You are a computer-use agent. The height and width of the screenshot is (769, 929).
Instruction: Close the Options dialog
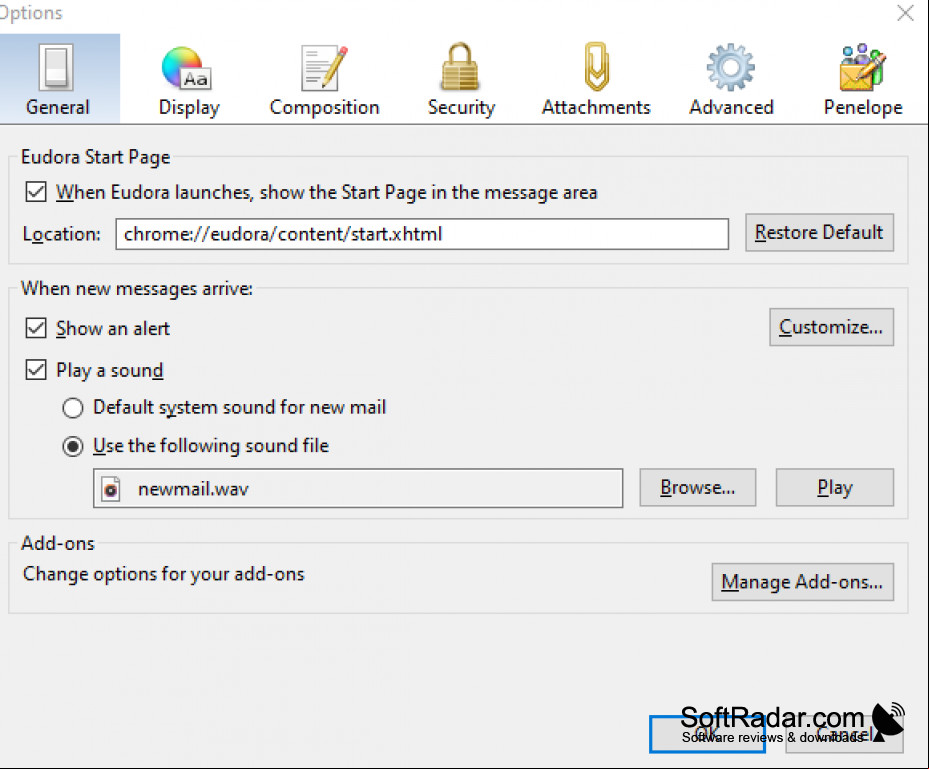[905, 13]
